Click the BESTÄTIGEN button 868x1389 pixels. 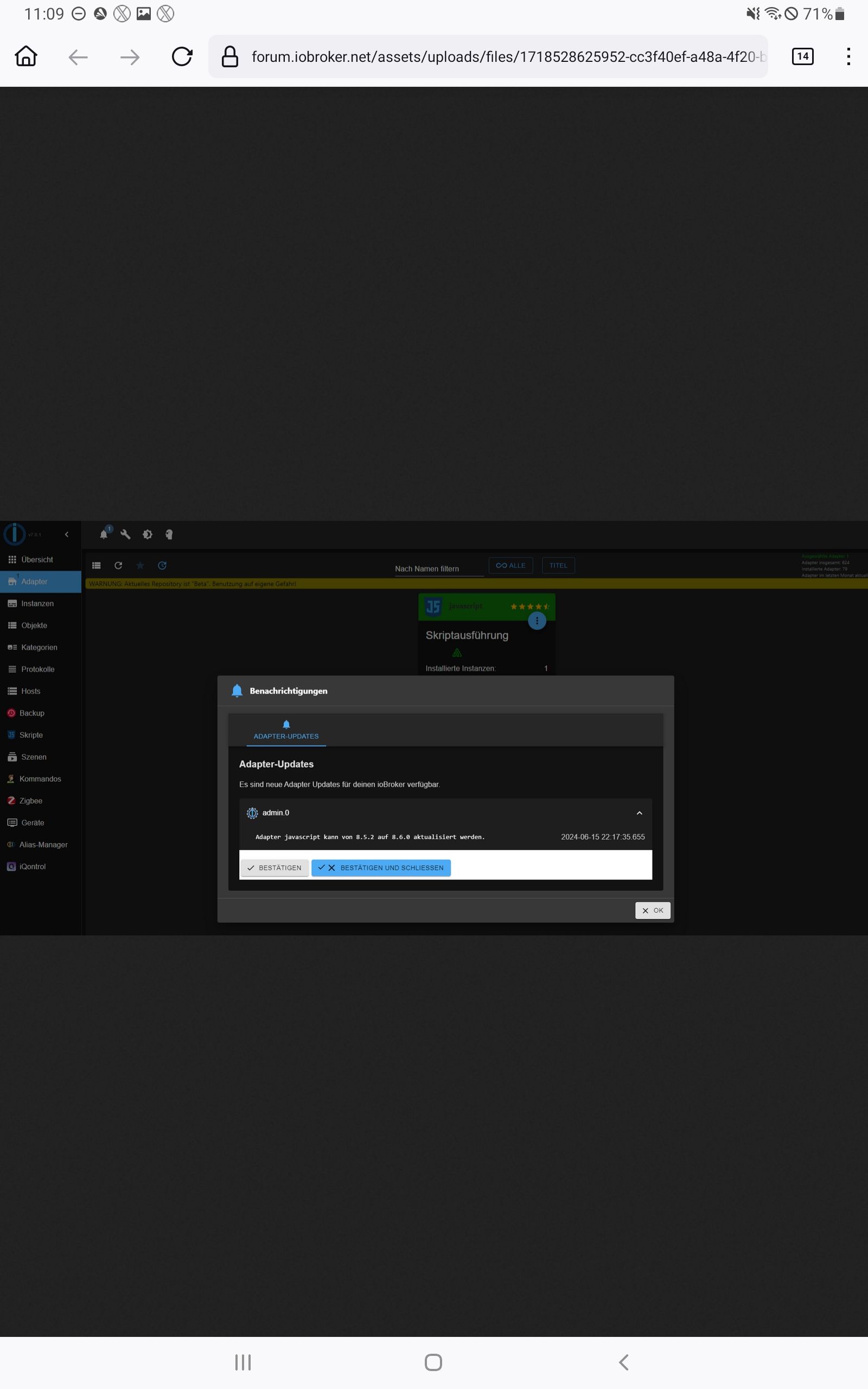pyautogui.click(x=275, y=868)
